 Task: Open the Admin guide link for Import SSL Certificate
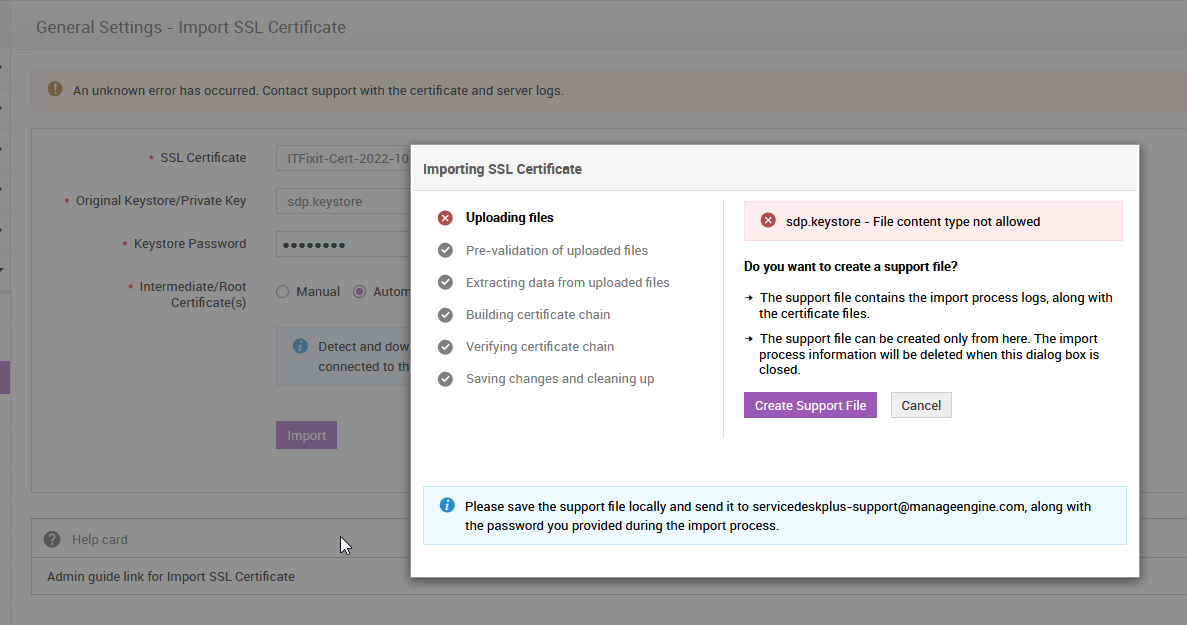tap(171, 576)
